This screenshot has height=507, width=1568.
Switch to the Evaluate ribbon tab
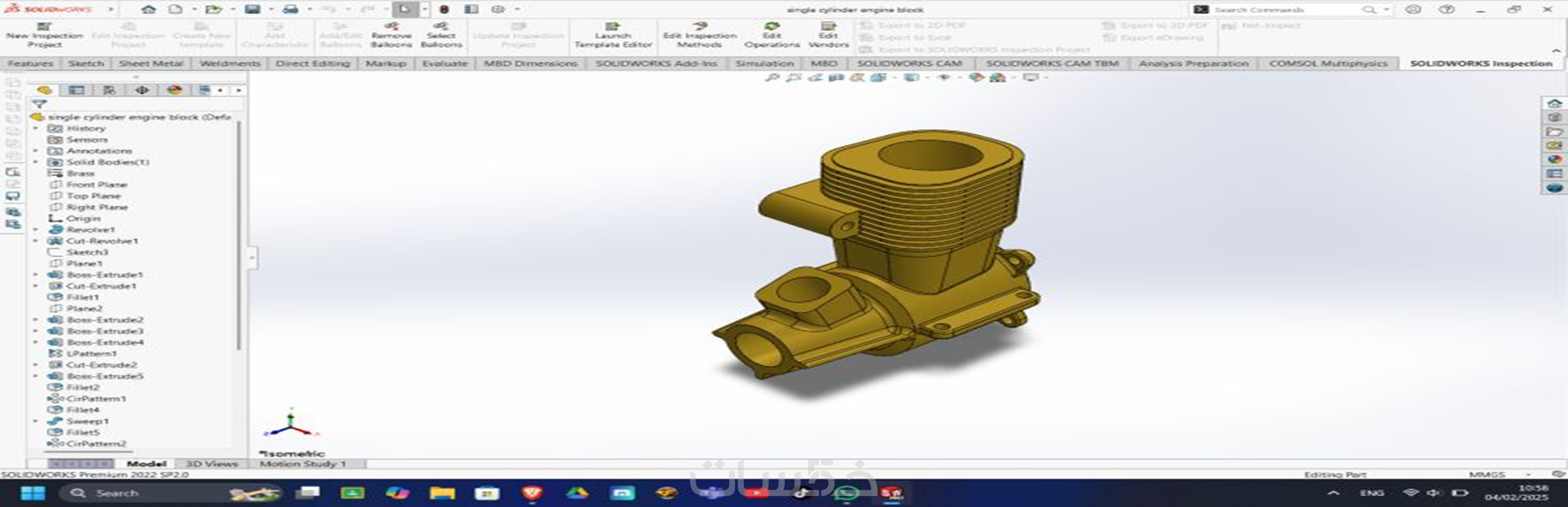[444, 63]
